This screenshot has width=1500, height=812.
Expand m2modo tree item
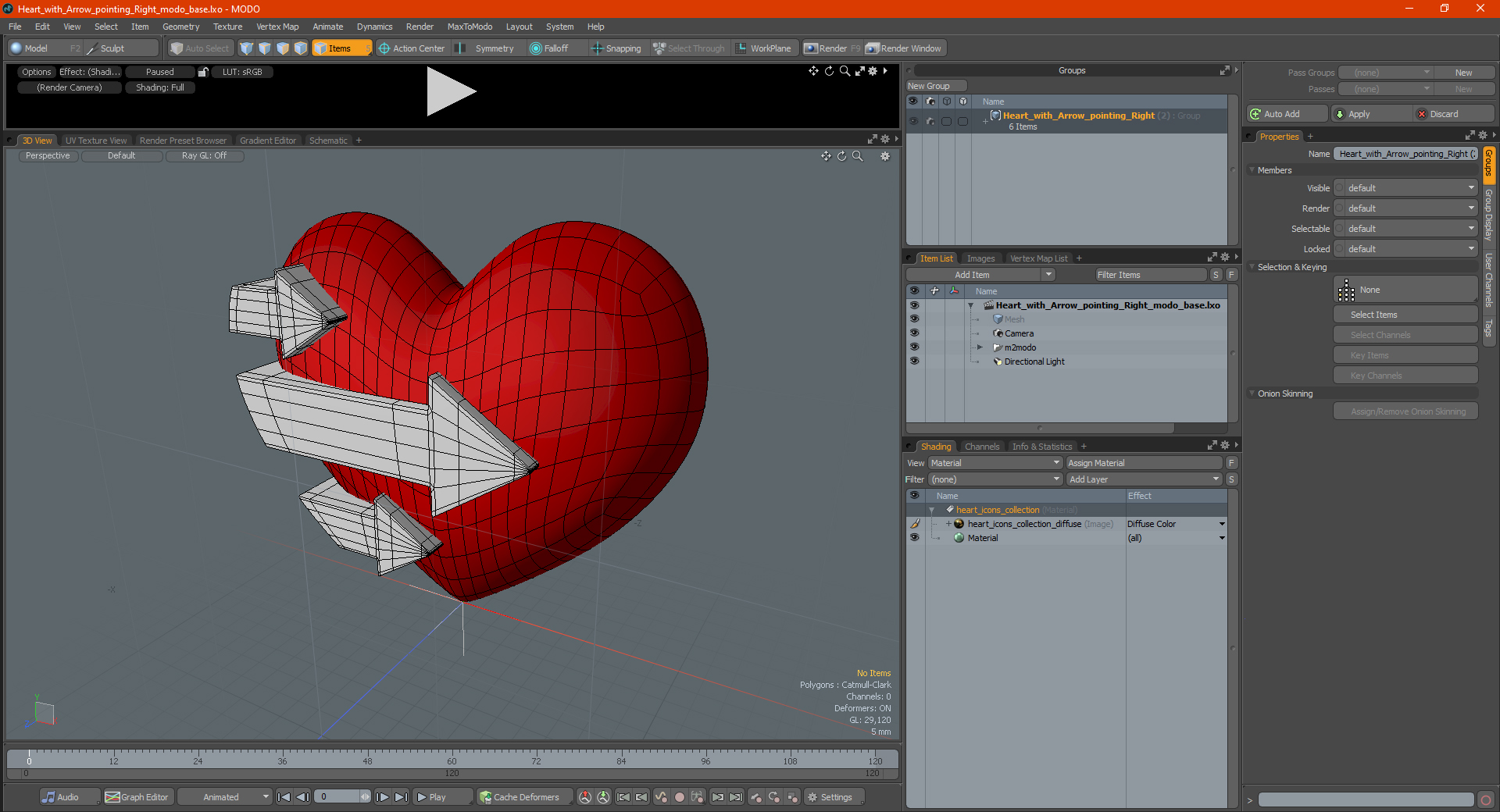coord(980,347)
